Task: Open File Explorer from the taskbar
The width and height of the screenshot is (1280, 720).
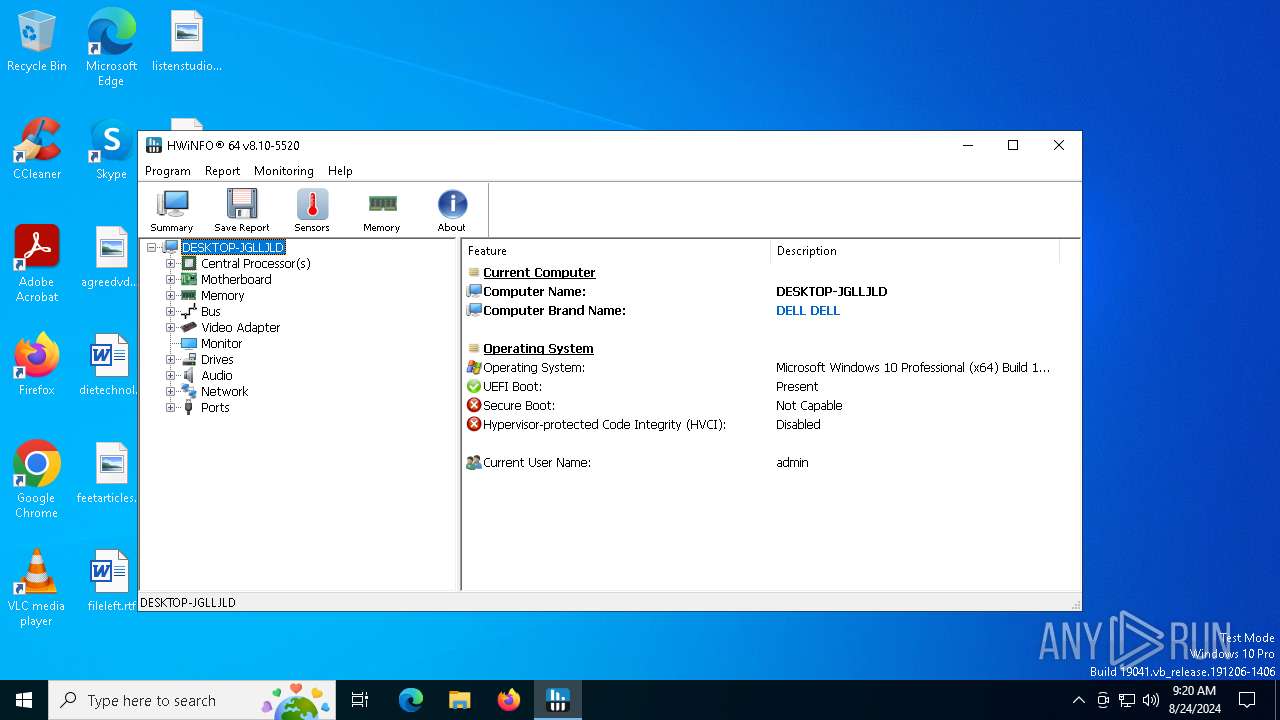Action: (460, 700)
